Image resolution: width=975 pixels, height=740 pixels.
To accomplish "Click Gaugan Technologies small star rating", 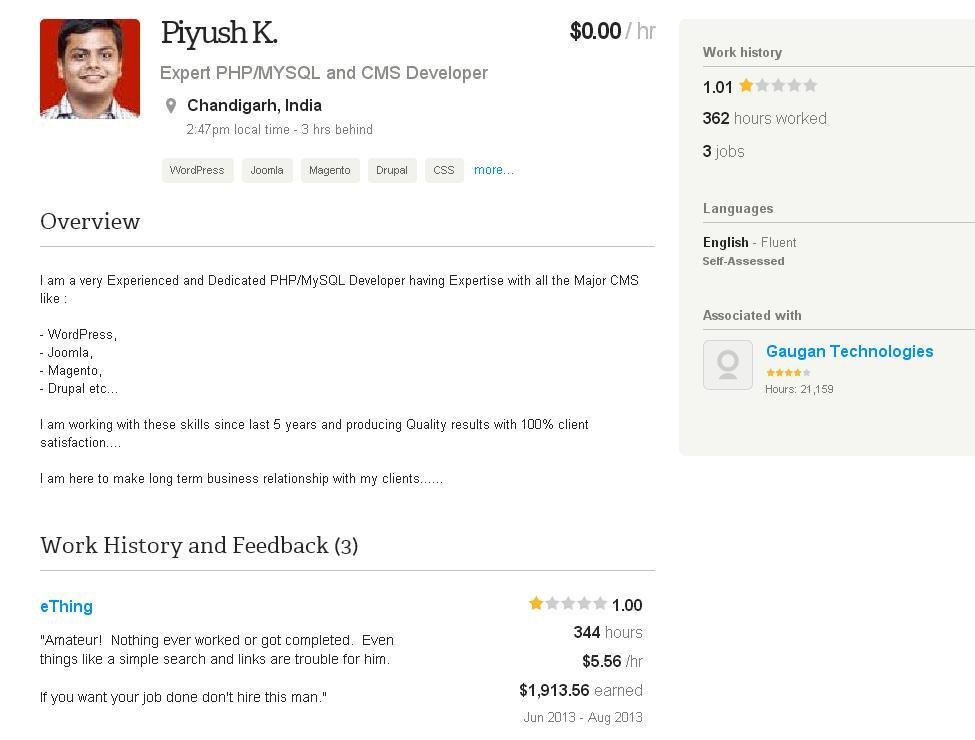I will [788, 372].
